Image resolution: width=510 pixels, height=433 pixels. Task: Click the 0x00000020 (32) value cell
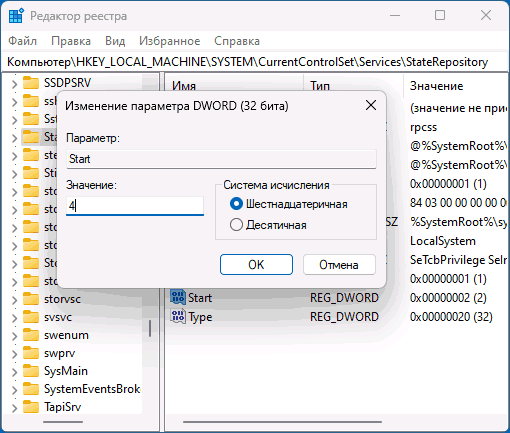[451, 317]
